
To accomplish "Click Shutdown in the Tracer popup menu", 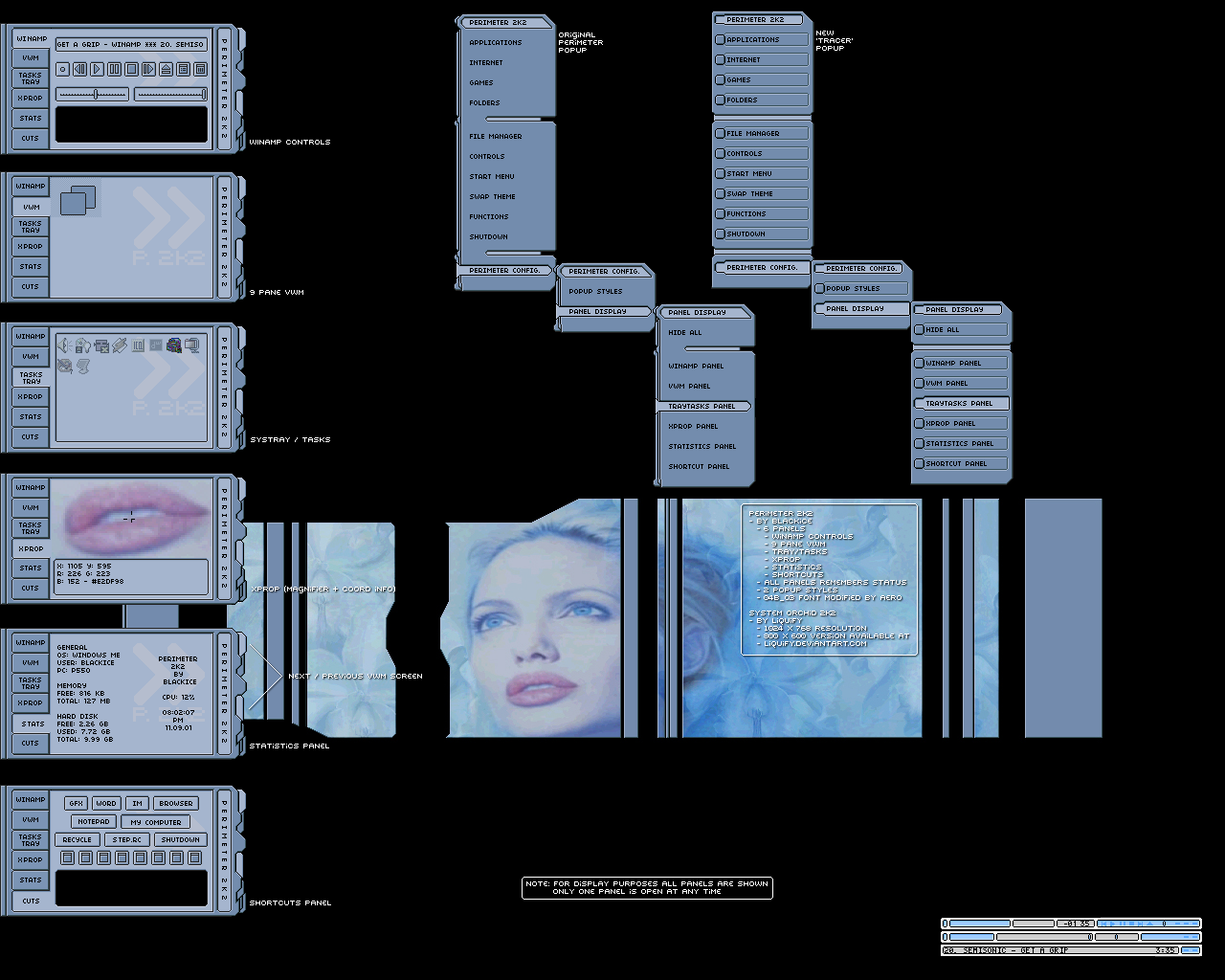I will coord(762,234).
